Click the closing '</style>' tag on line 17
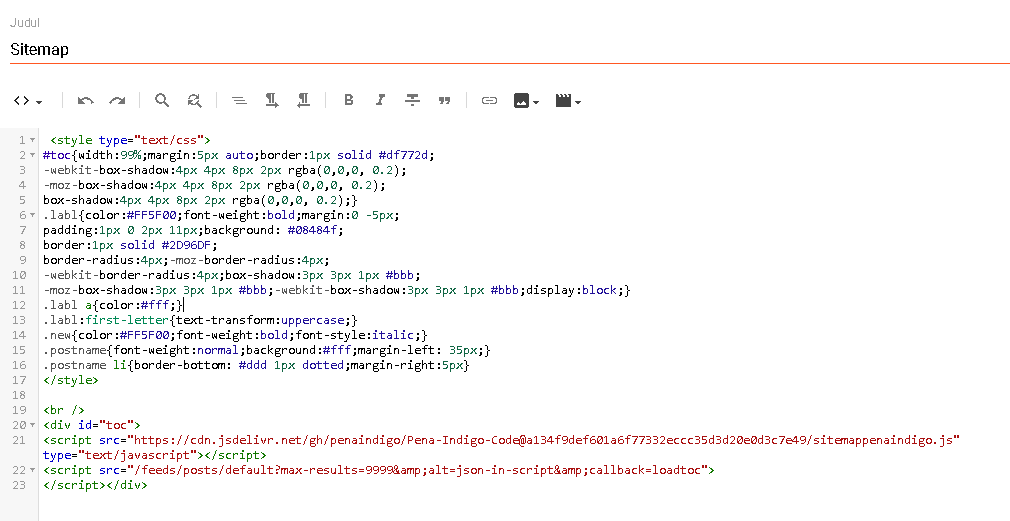 (x=71, y=380)
